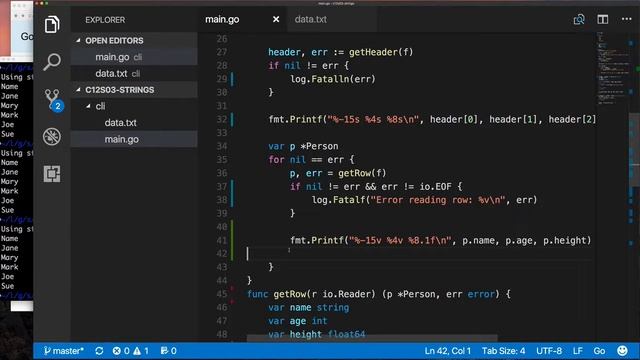Open data.txt in the cli folder
The width and height of the screenshot is (640, 360).
(134, 122)
